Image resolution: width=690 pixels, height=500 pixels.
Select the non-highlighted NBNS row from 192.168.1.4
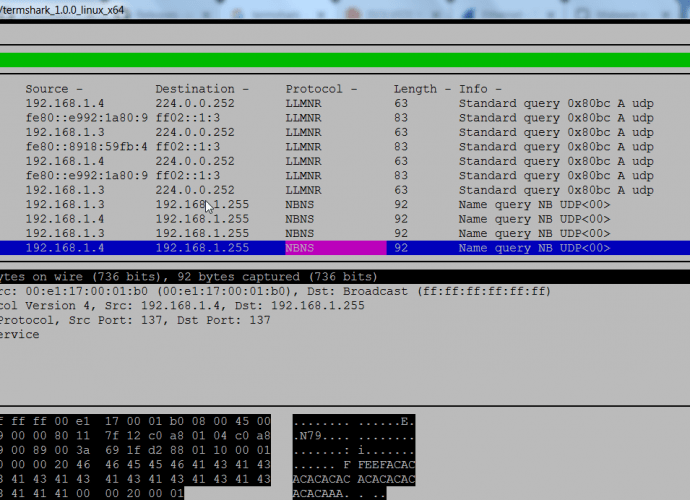(x=345, y=219)
